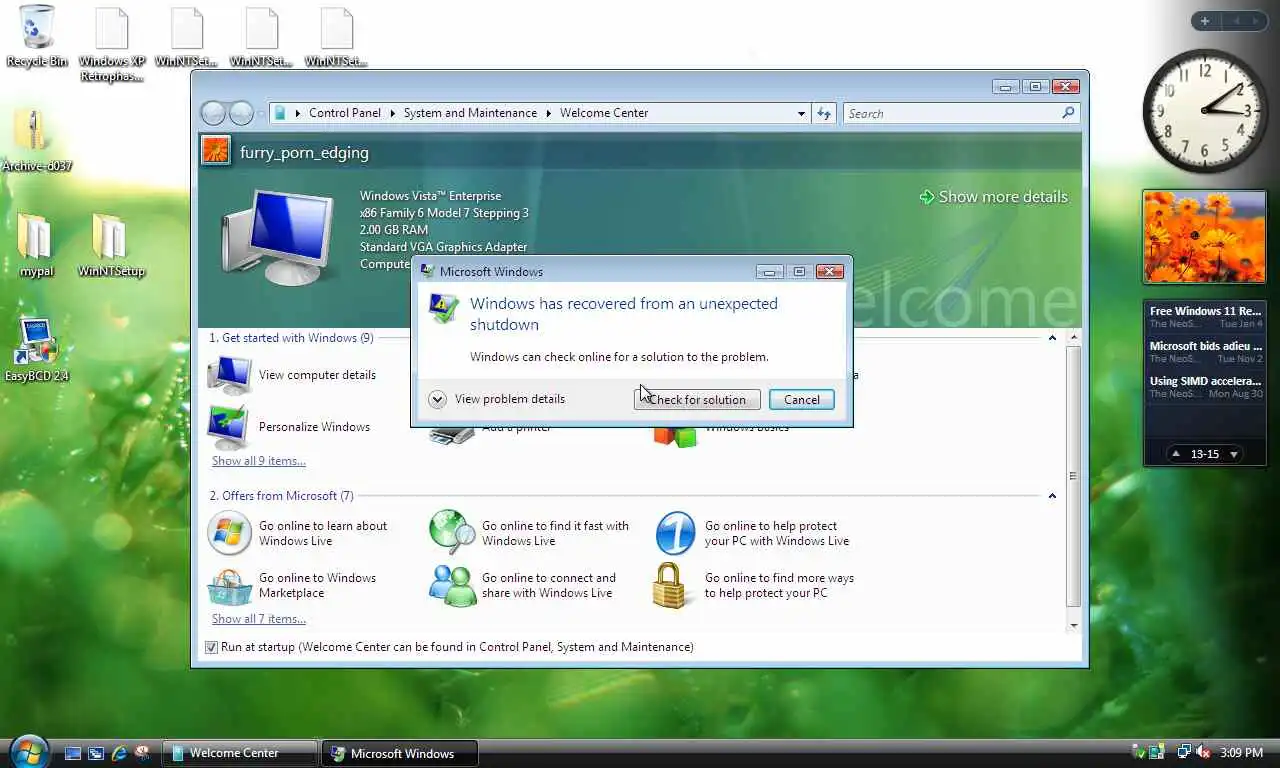Viewport: 1280px width, 768px height.
Task: Click the connect and share people icon
Action: pyautogui.click(x=452, y=586)
